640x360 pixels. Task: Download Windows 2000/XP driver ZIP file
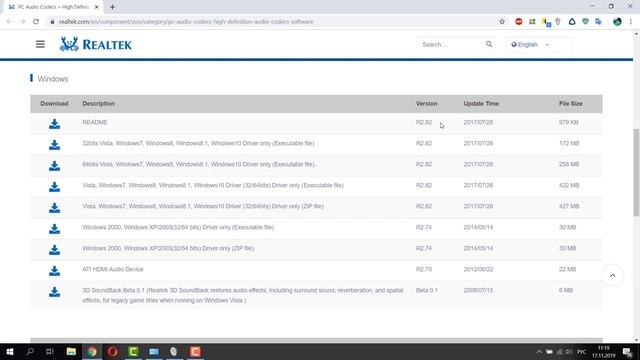click(54, 250)
